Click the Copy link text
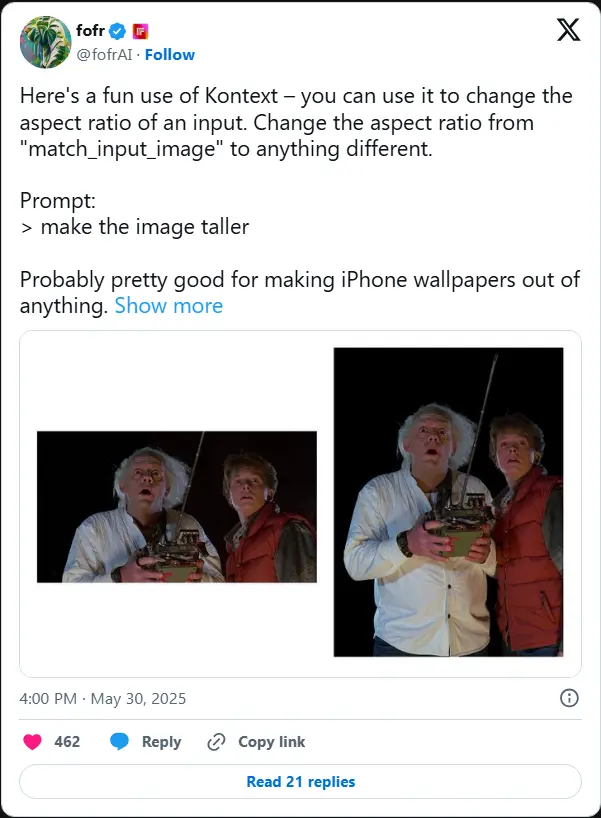Image resolution: width=601 pixels, height=818 pixels. pyautogui.click(x=271, y=742)
